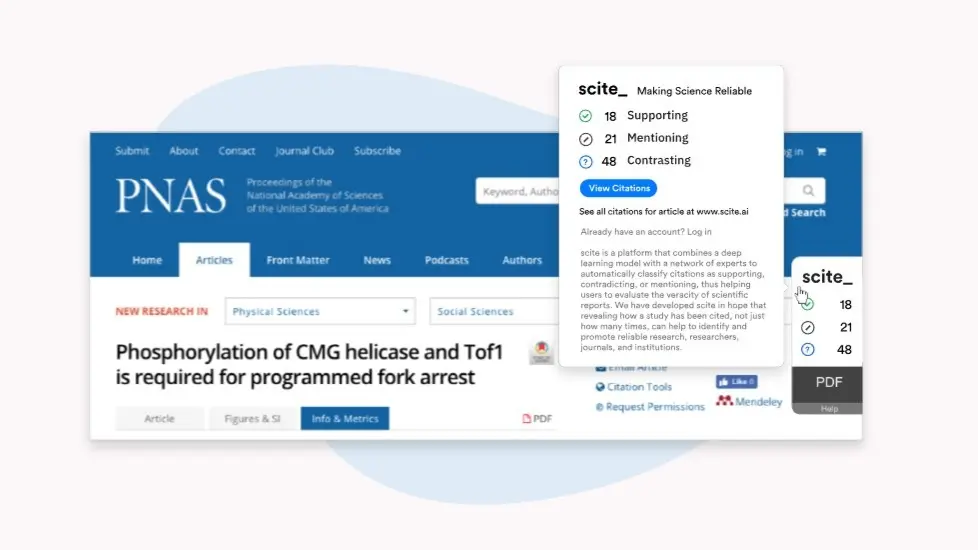Open the Journal Club menu link
Viewport: 978px width, 550px height.
(304, 151)
